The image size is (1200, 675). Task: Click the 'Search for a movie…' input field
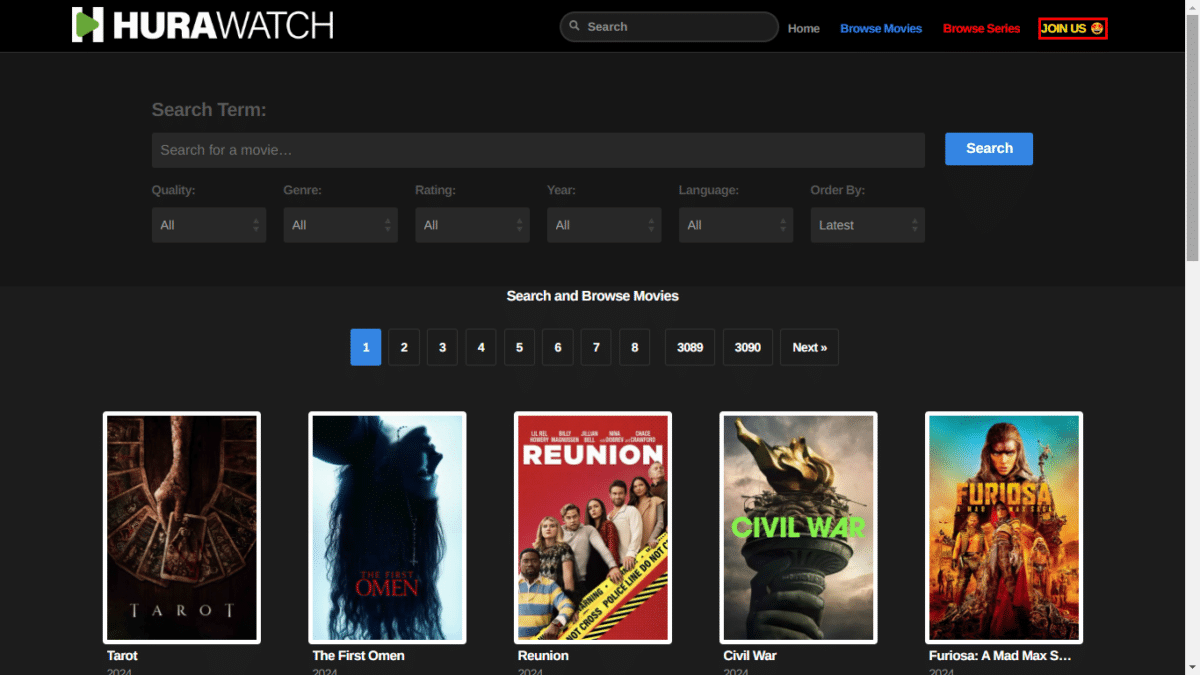coord(538,149)
